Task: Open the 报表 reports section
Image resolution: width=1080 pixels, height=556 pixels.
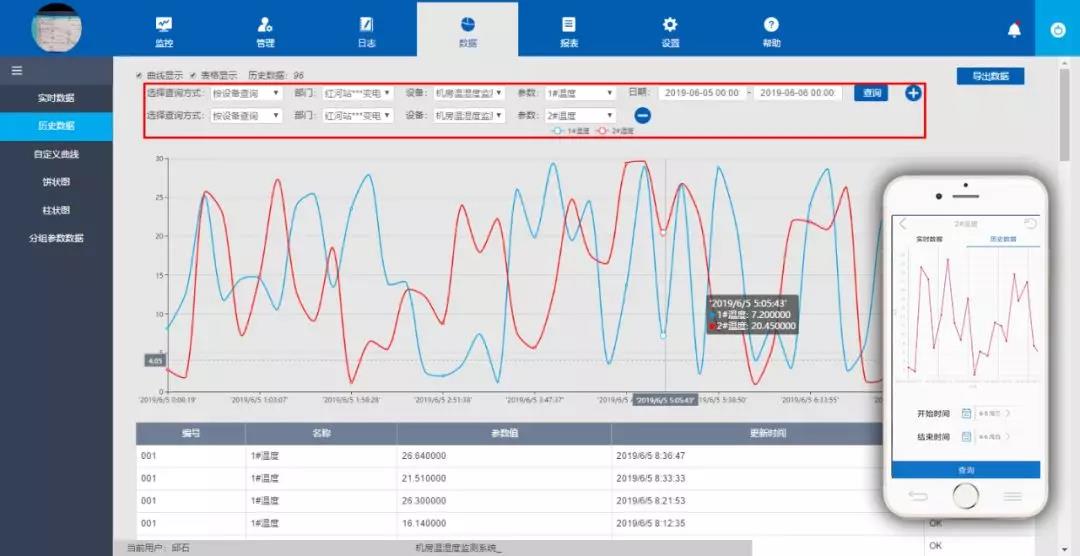Action: click(568, 30)
